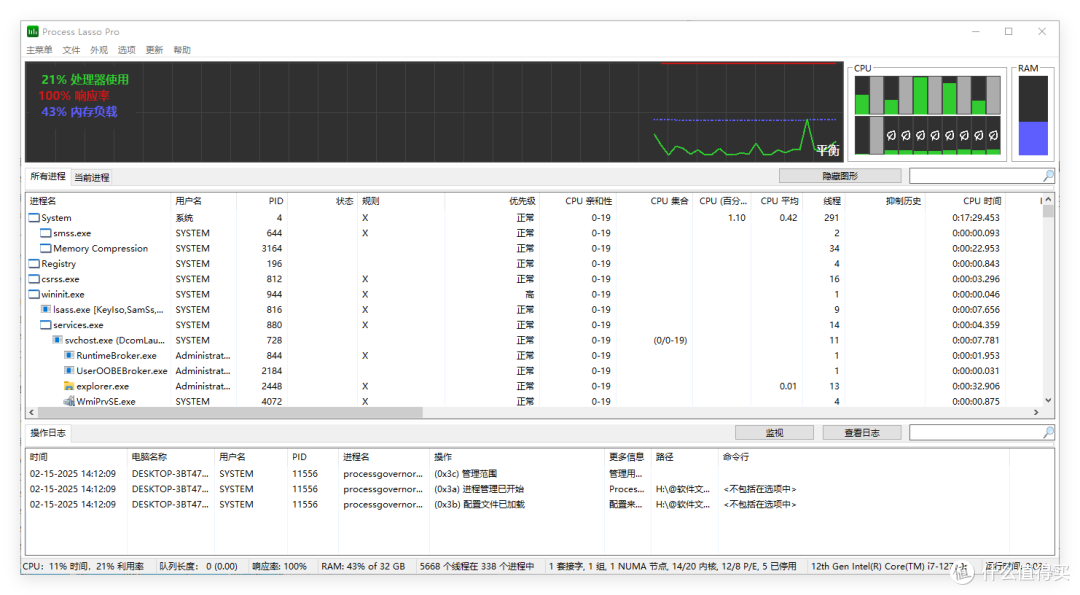Viewport: 1080px width, 595px height.
Task: Click the CPU core usage meter panel
Action: coord(927,115)
